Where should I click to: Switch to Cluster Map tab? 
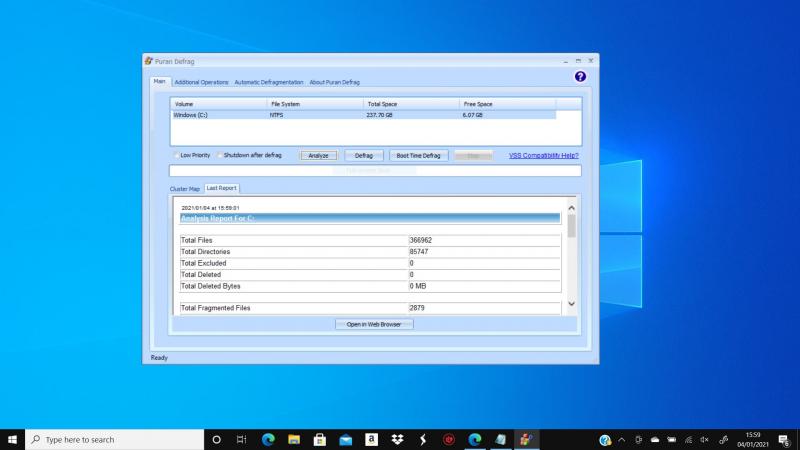coord(185,189)
